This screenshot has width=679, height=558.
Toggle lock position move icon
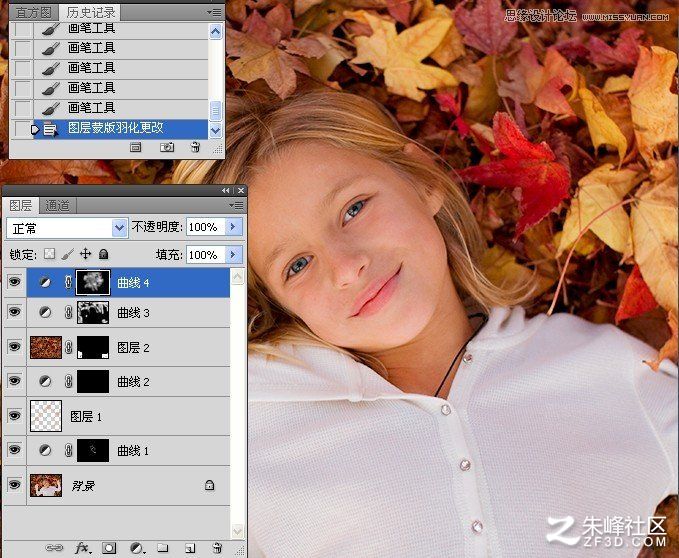(x=86, y=254)
